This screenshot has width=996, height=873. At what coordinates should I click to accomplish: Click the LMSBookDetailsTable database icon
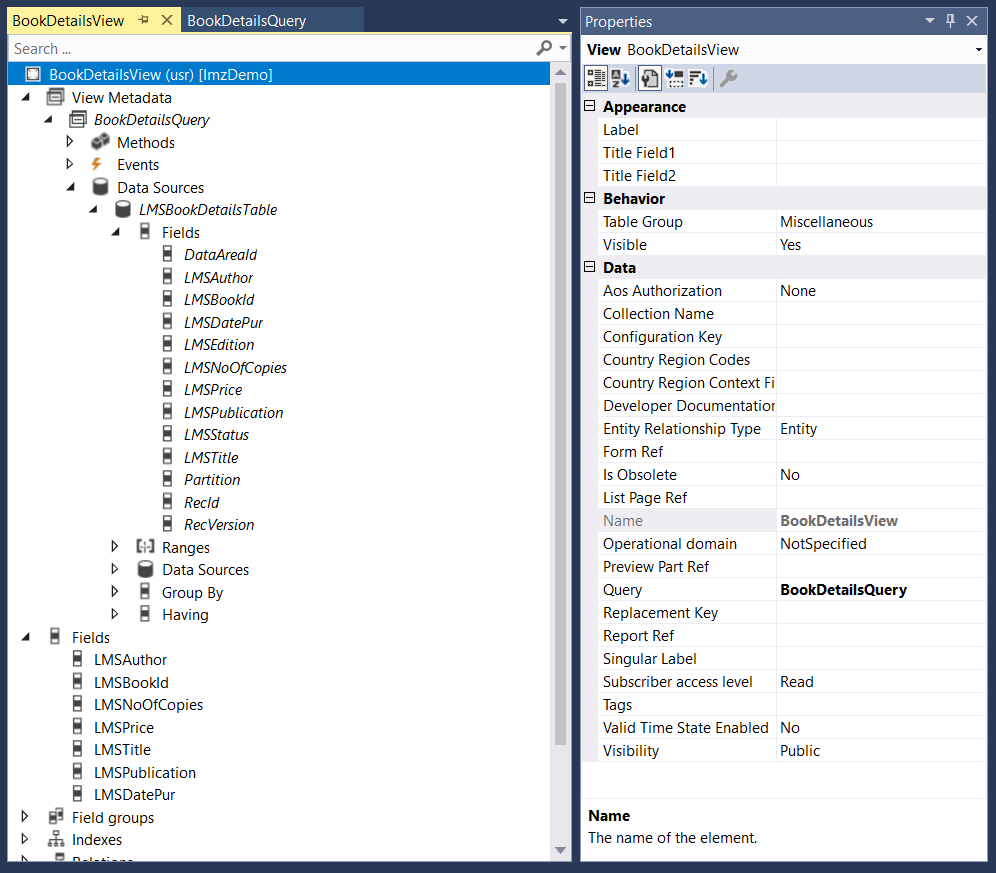(122, 210)
